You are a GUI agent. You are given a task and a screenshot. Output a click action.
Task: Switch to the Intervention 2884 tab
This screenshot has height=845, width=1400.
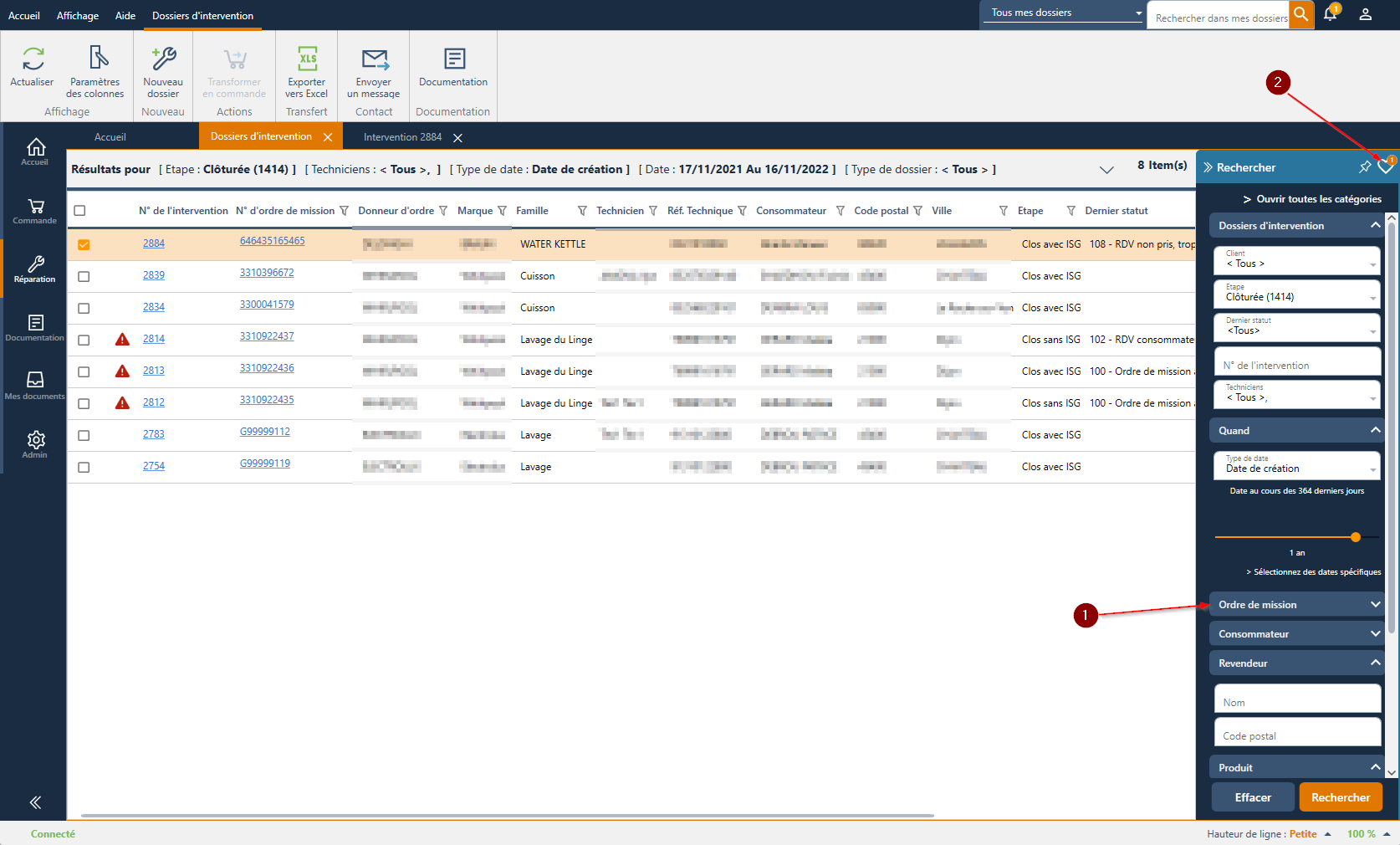coord(402,137)
